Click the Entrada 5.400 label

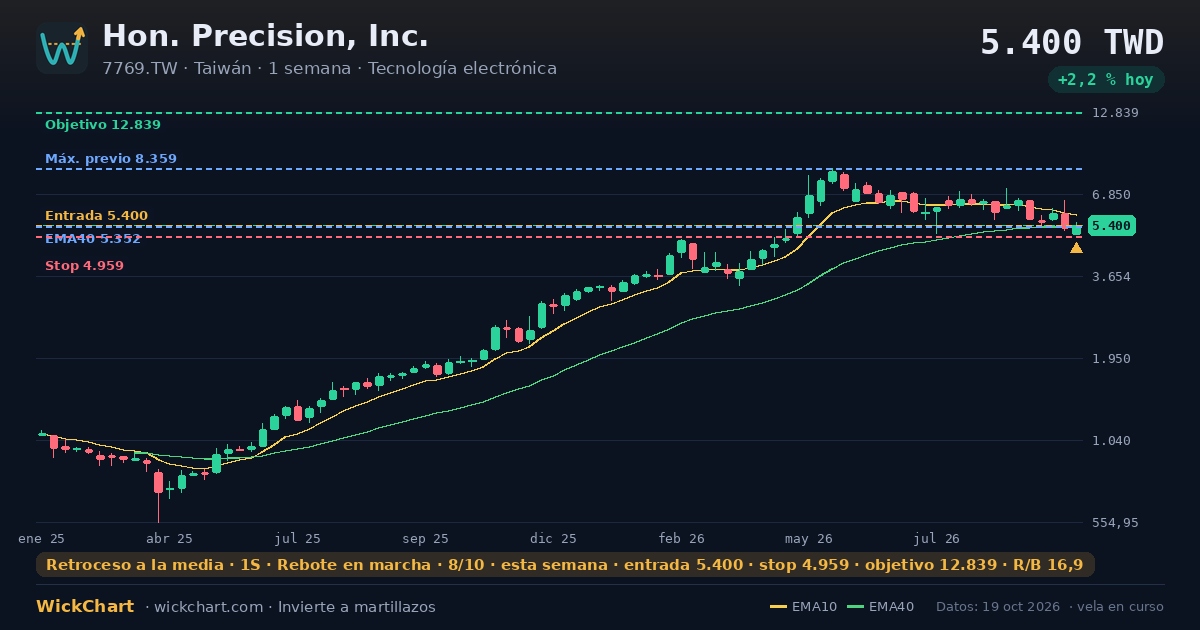pos(96,216)
